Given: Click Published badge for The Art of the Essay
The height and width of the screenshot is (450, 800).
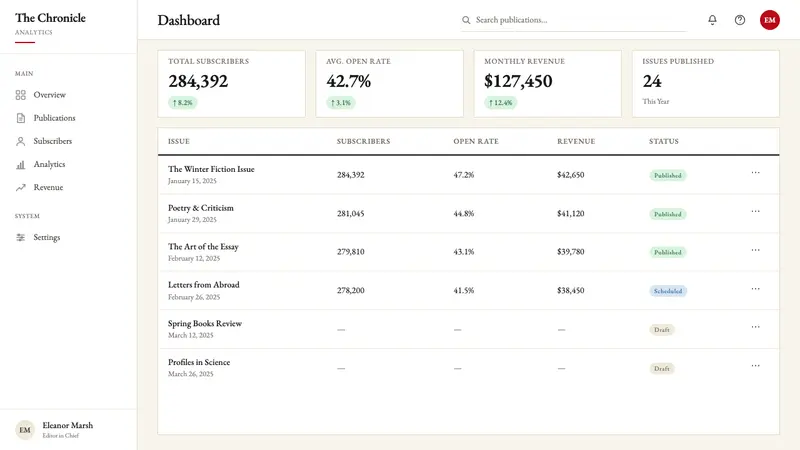Looking at the screenshot, I should [668, 253].
